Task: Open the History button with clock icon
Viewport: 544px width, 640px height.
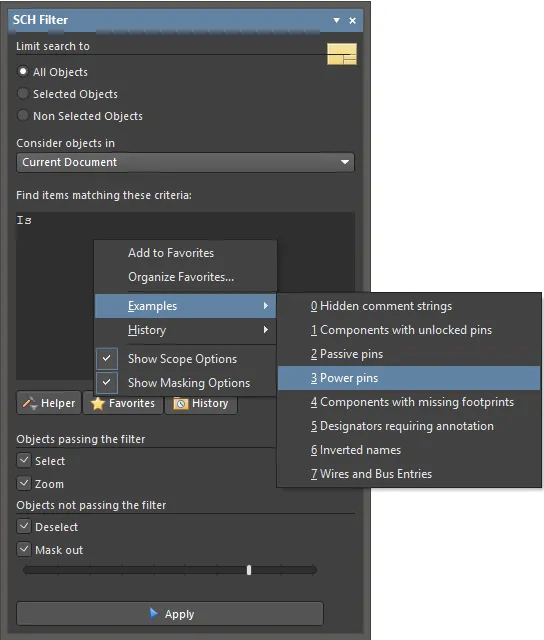Action: 201,403
